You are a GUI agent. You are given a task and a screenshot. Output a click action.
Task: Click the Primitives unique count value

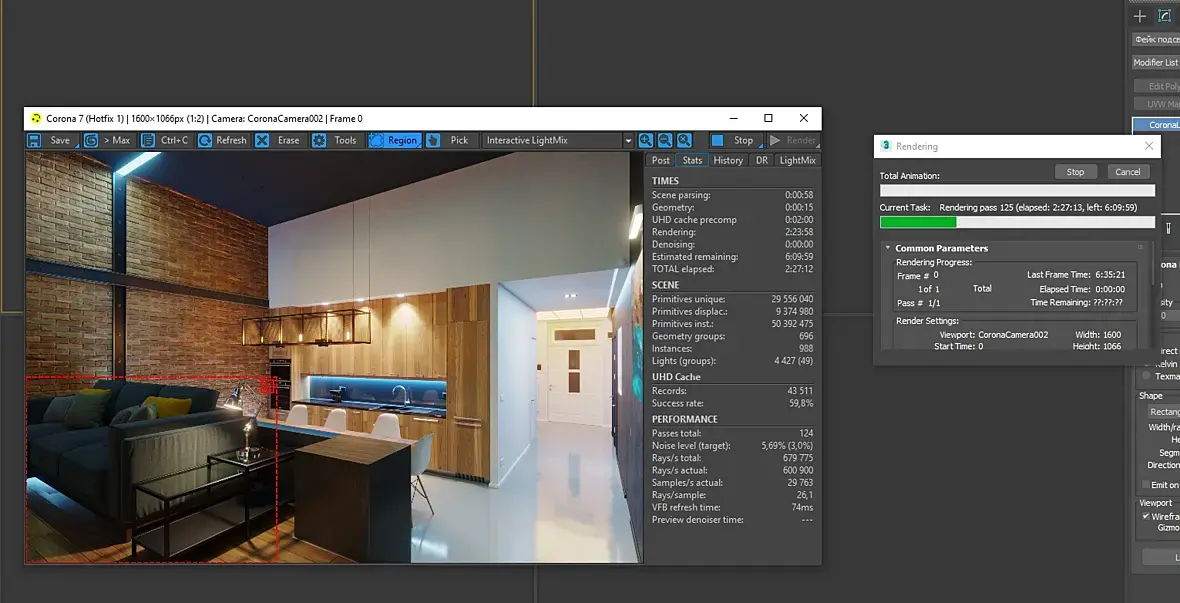coord(792,299)
